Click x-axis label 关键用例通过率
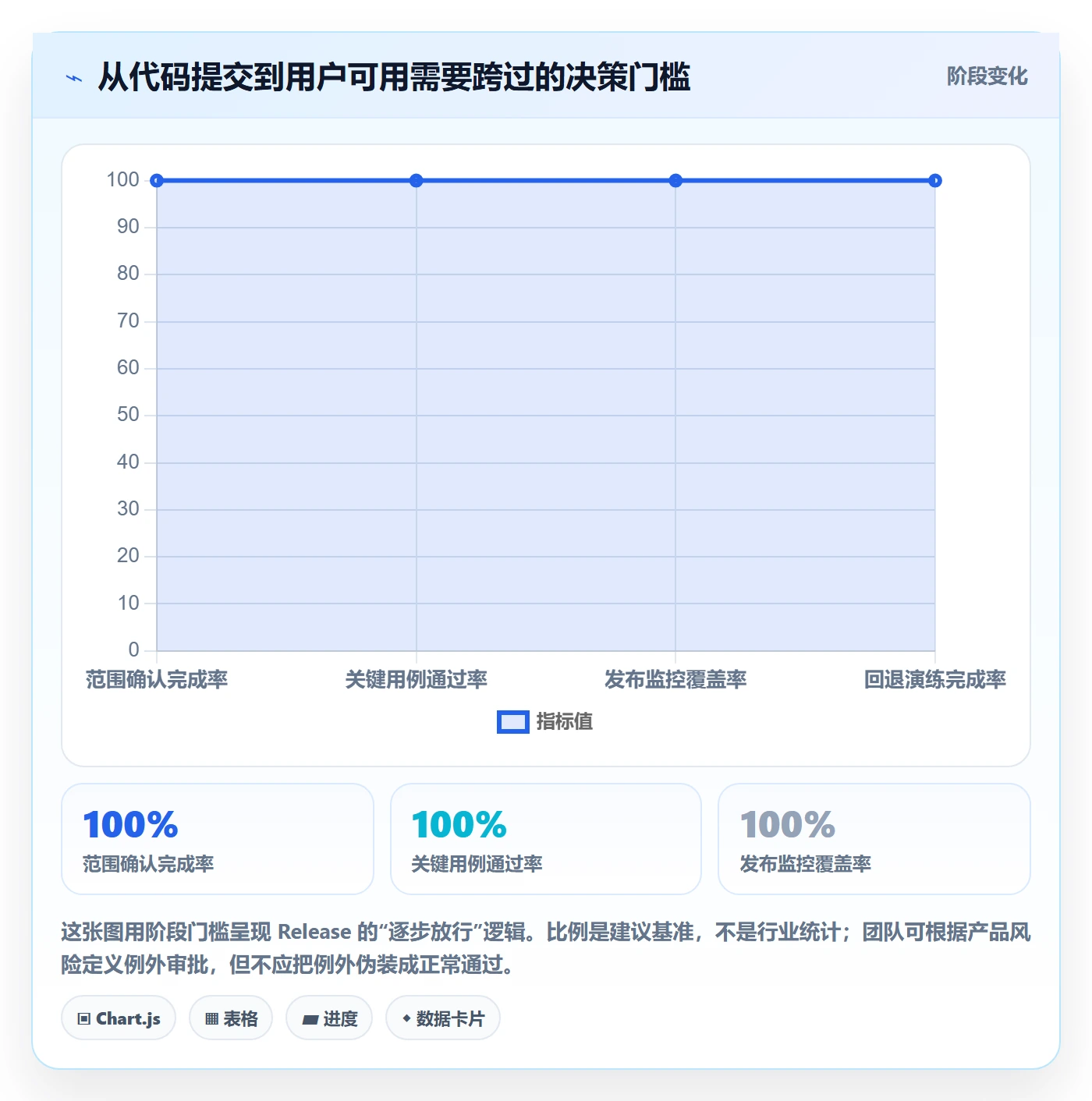Viewport: 1092px width, 1101px height. pos(417,680)
